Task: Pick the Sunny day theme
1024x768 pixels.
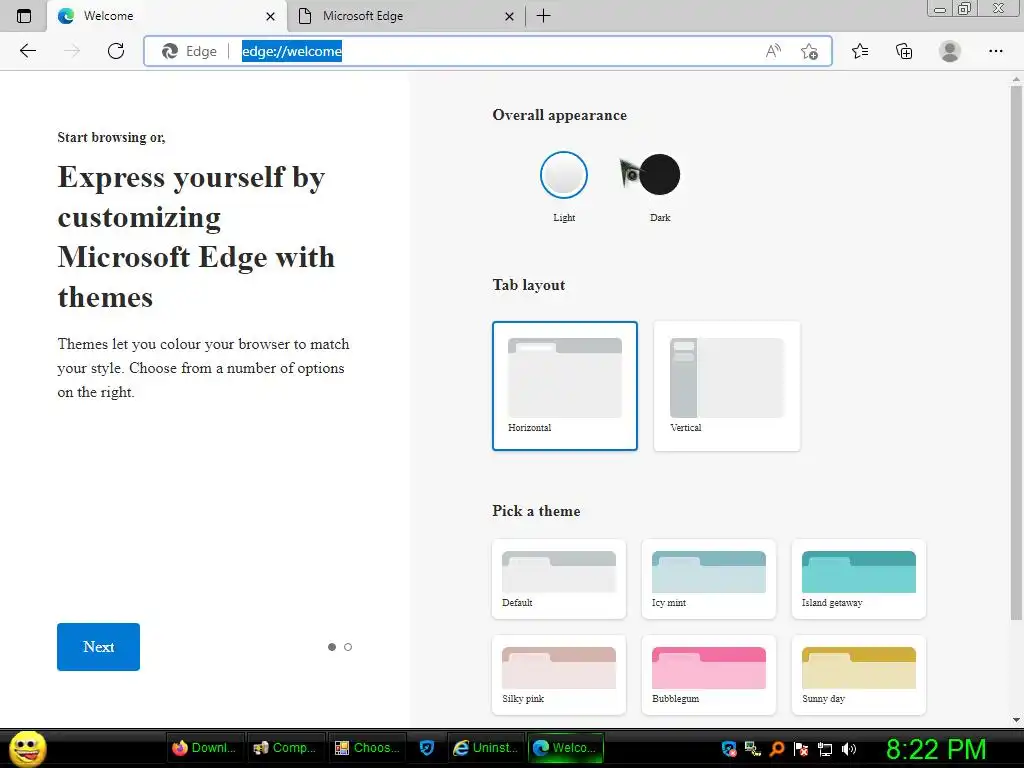Action: [x=859, y=675]
